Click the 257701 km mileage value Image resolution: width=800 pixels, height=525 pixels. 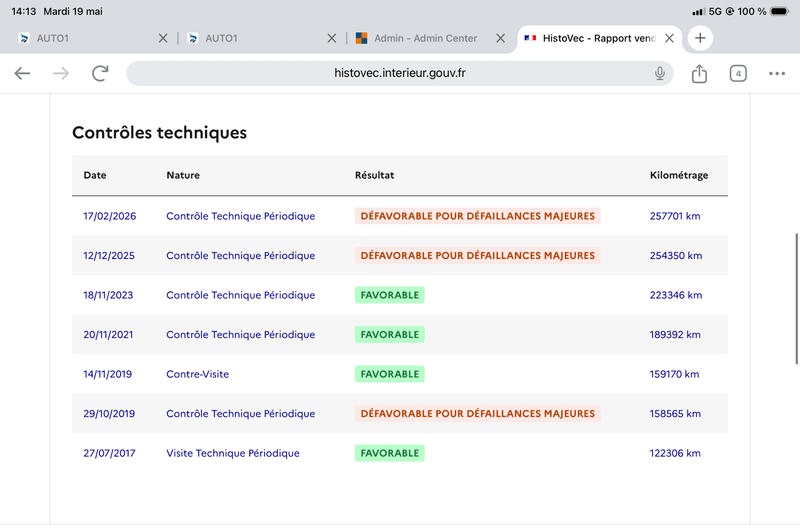pyautogui.click(x=674, y=216)
